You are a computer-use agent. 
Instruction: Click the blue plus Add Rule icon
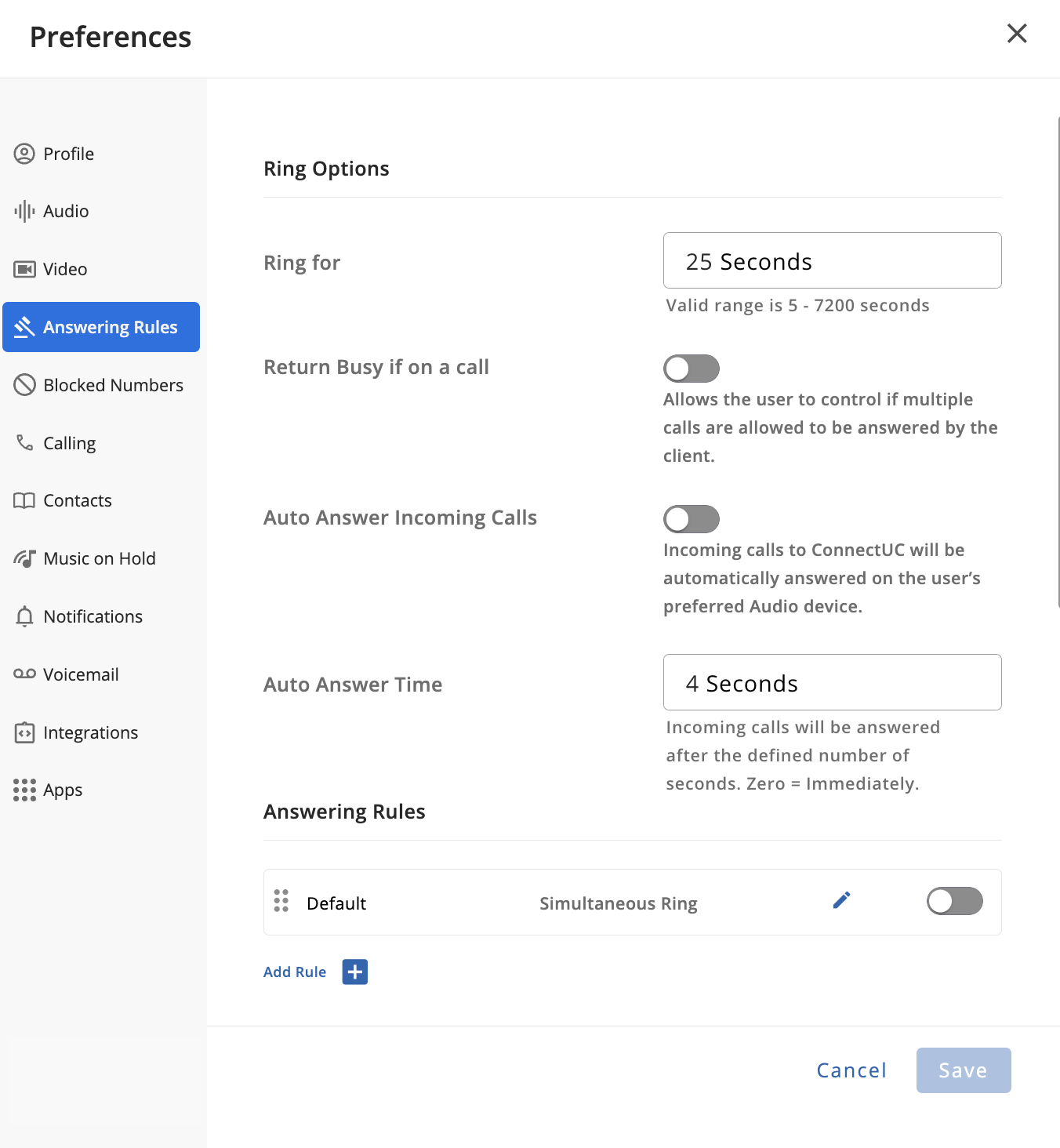tap(354, 972)
